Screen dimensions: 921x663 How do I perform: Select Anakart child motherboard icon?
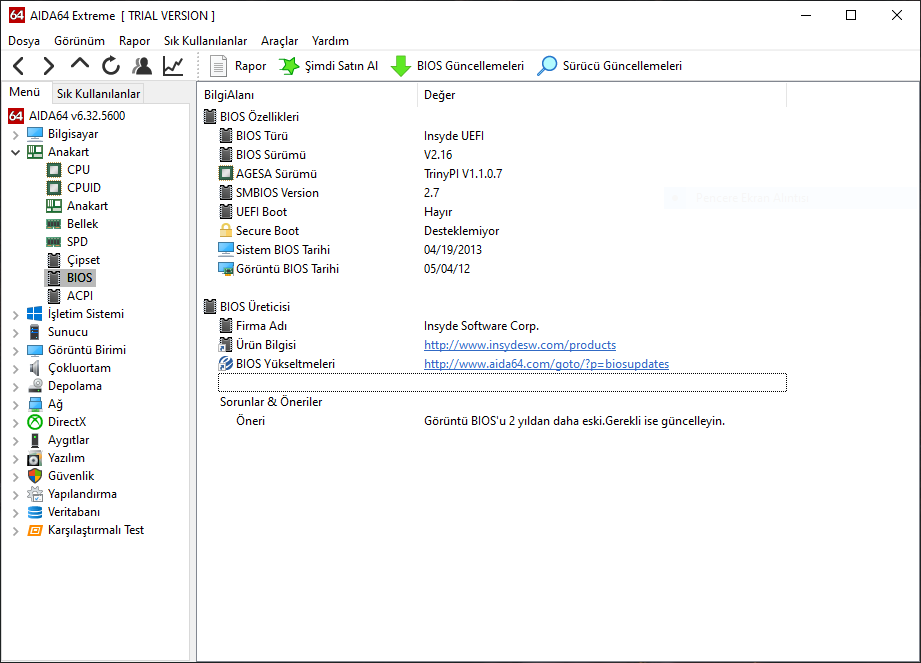pos(53,206)
